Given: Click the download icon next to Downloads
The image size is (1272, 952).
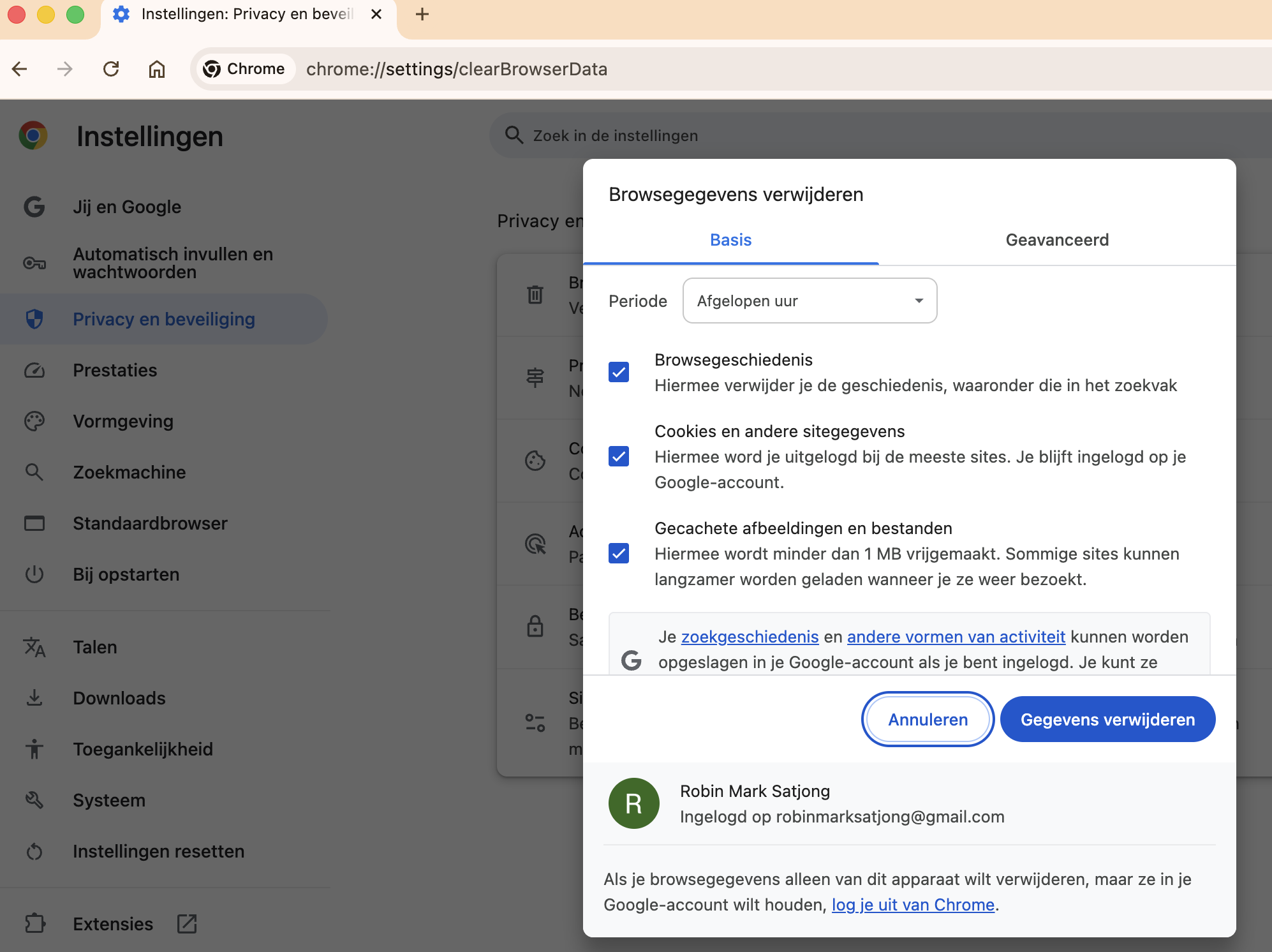Looking at the screenshot, I should [x=34, y=698].
